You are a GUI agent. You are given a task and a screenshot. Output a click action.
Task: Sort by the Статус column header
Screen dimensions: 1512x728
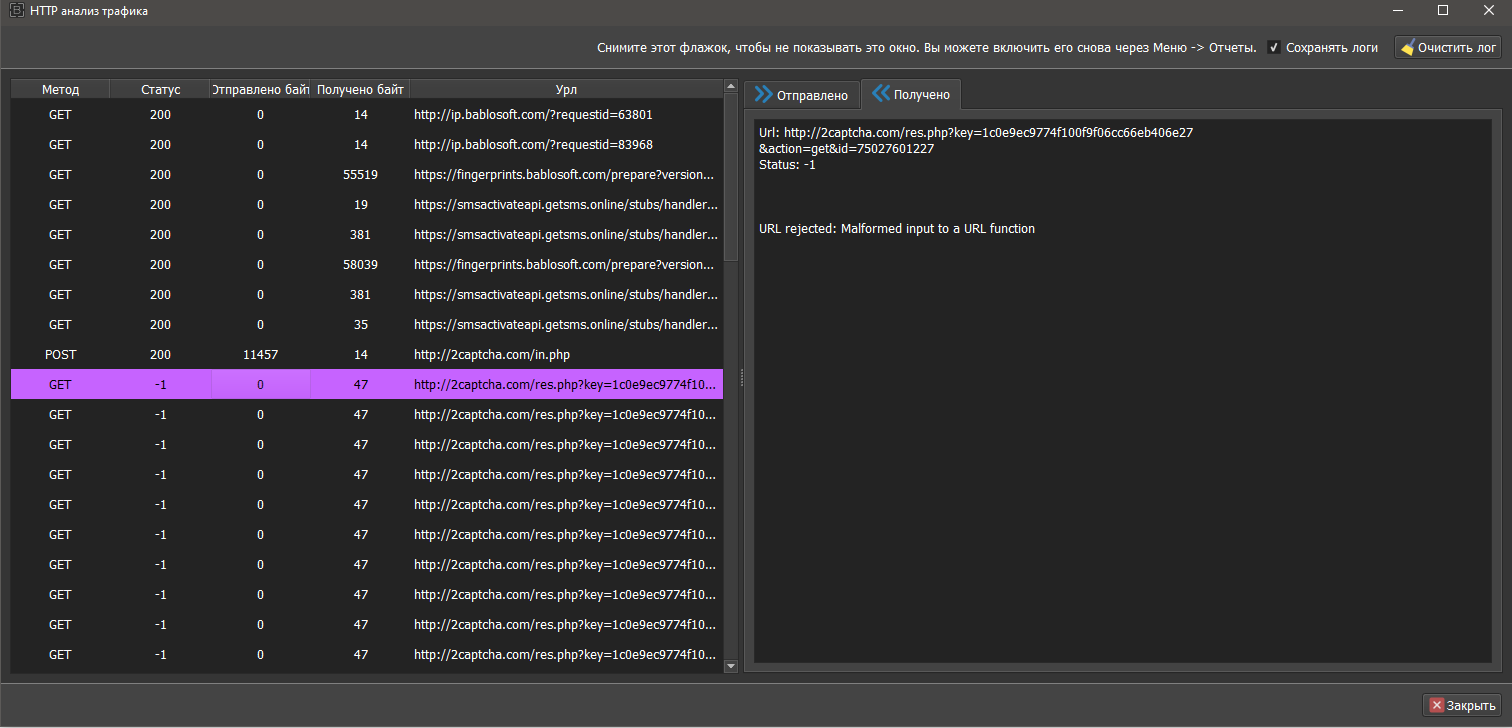coord(160,89)
